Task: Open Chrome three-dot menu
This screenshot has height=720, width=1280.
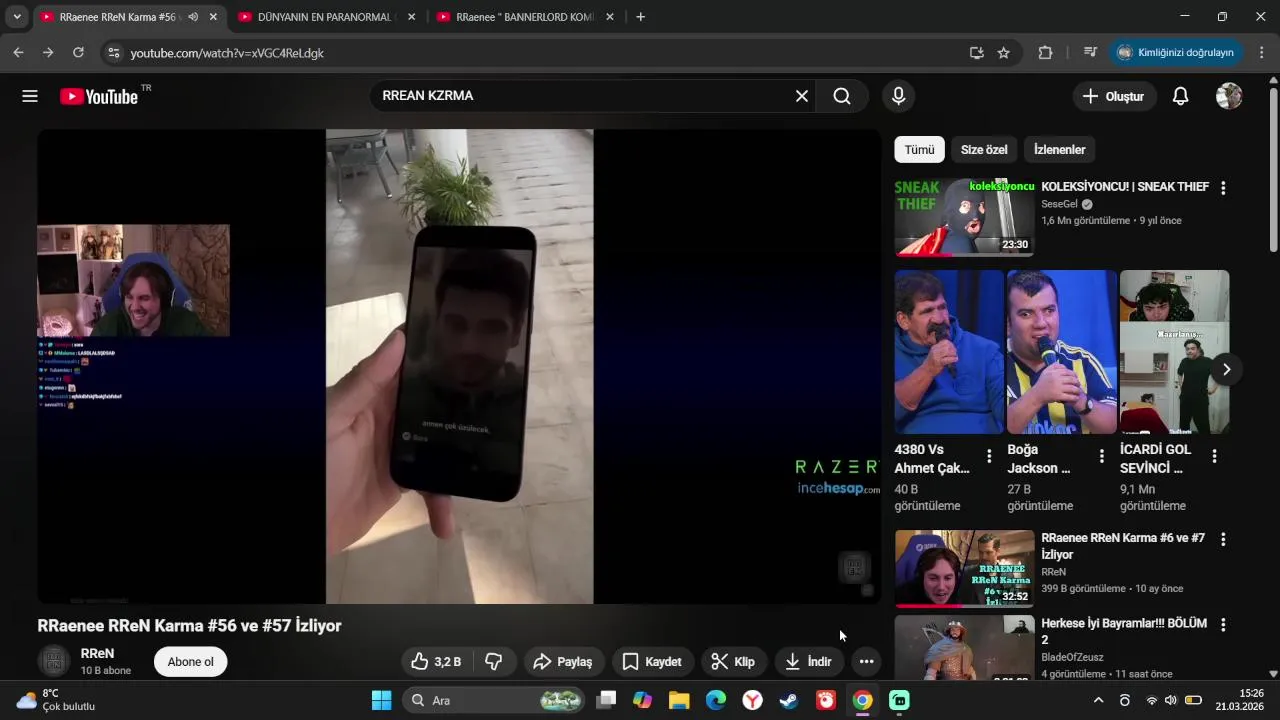Action: (1262, 53)
